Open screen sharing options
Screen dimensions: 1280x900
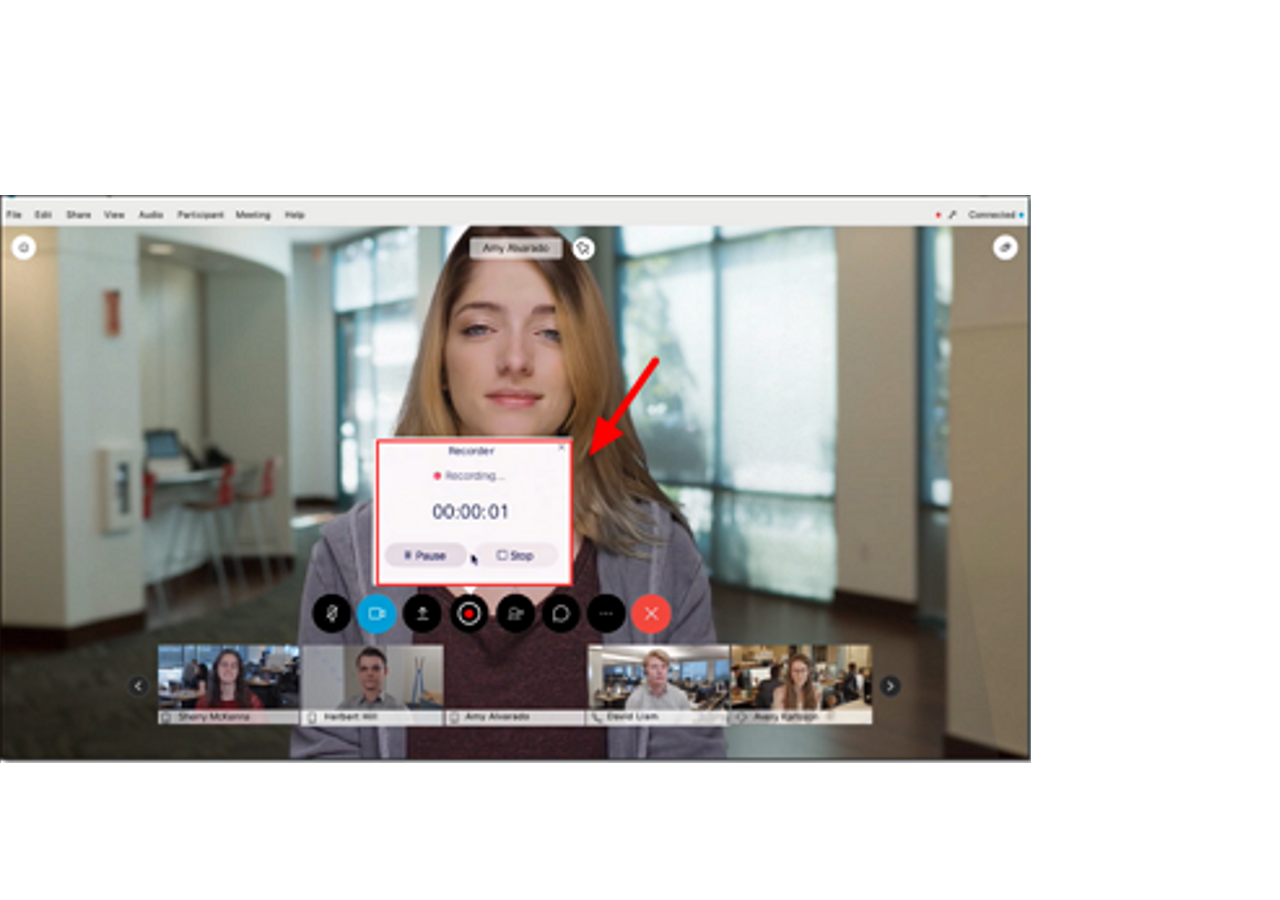click(421, 614)
